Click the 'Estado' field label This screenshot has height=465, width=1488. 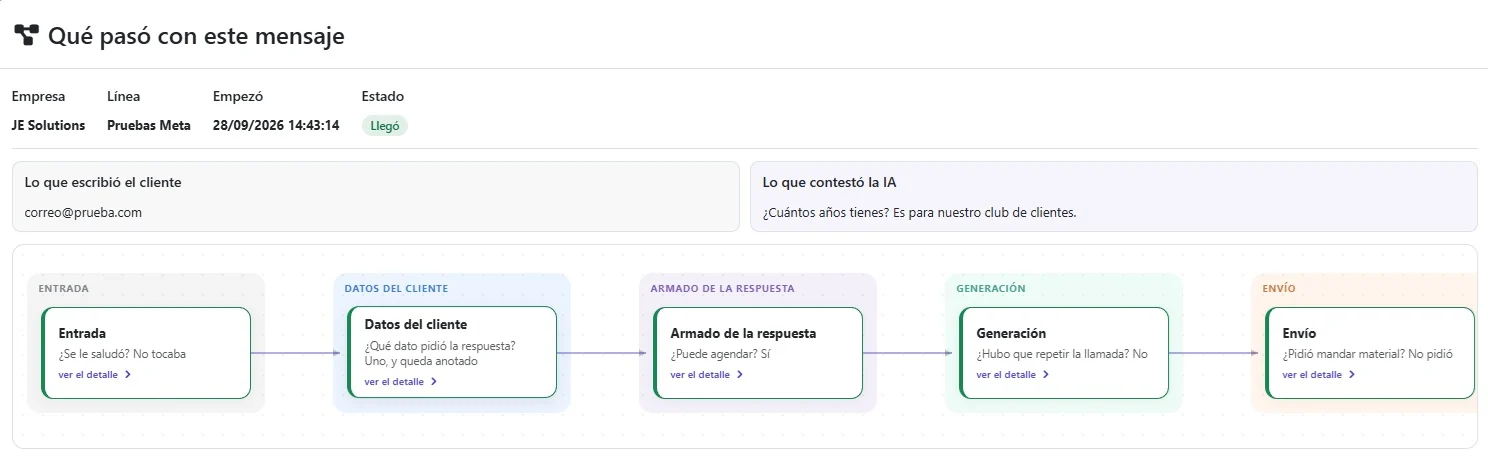click(x=383, y=97)
